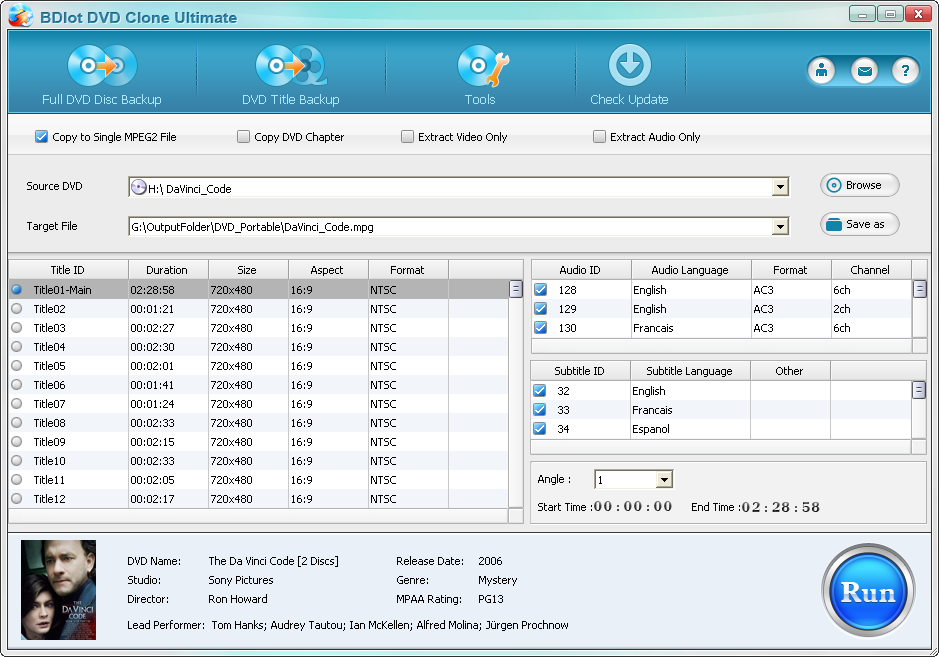The image size is (939, 657).
Task: Click the Browse button
Action: point(859,185)
